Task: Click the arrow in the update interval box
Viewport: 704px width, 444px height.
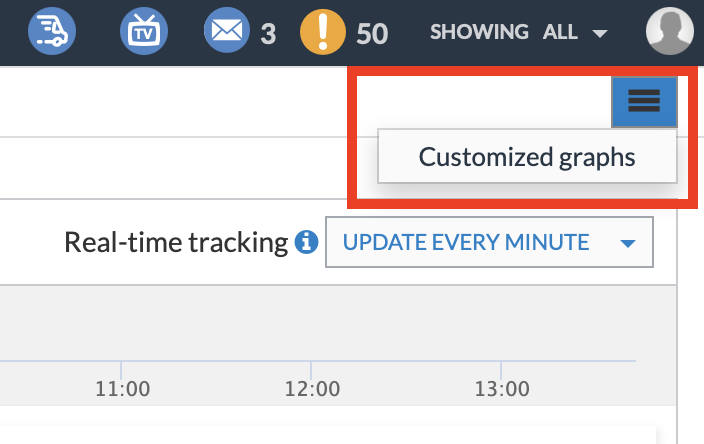Action: click(x=628, y=243)
